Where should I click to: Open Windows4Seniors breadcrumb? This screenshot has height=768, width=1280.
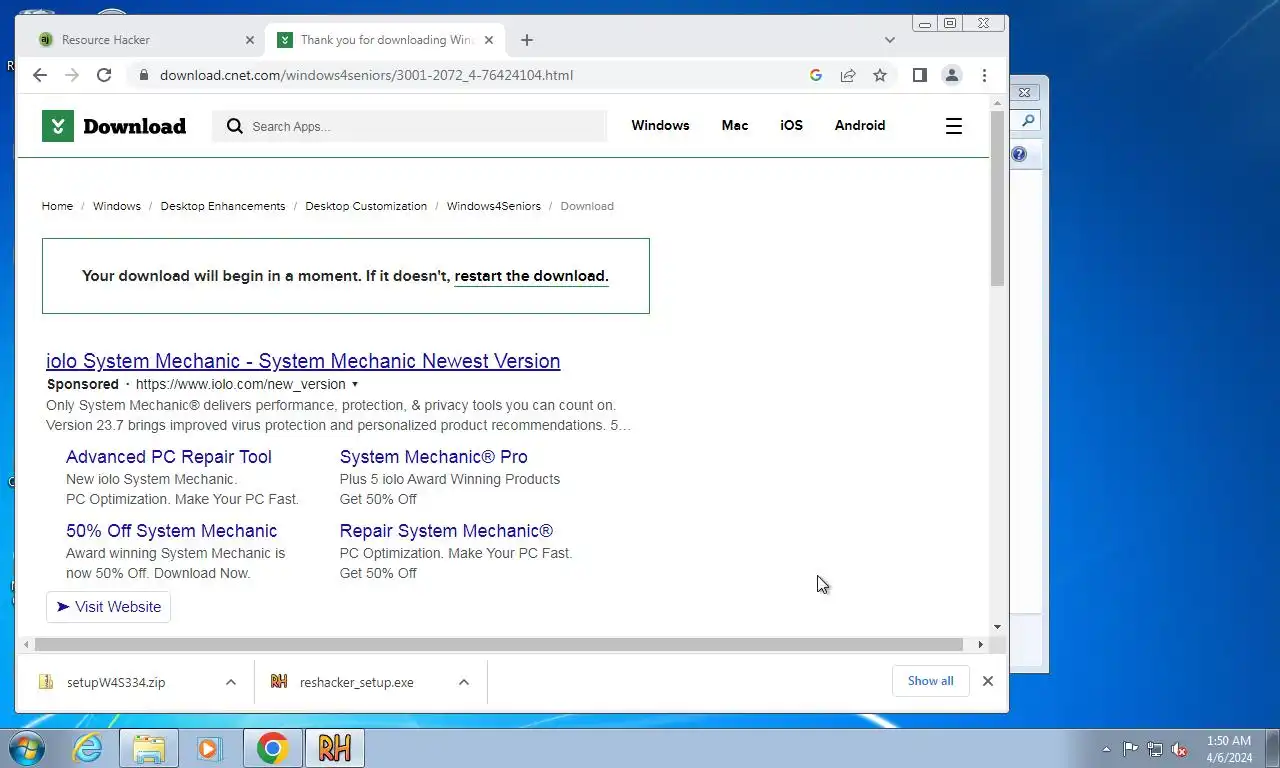pyautogui.click(x=494, y=206)
